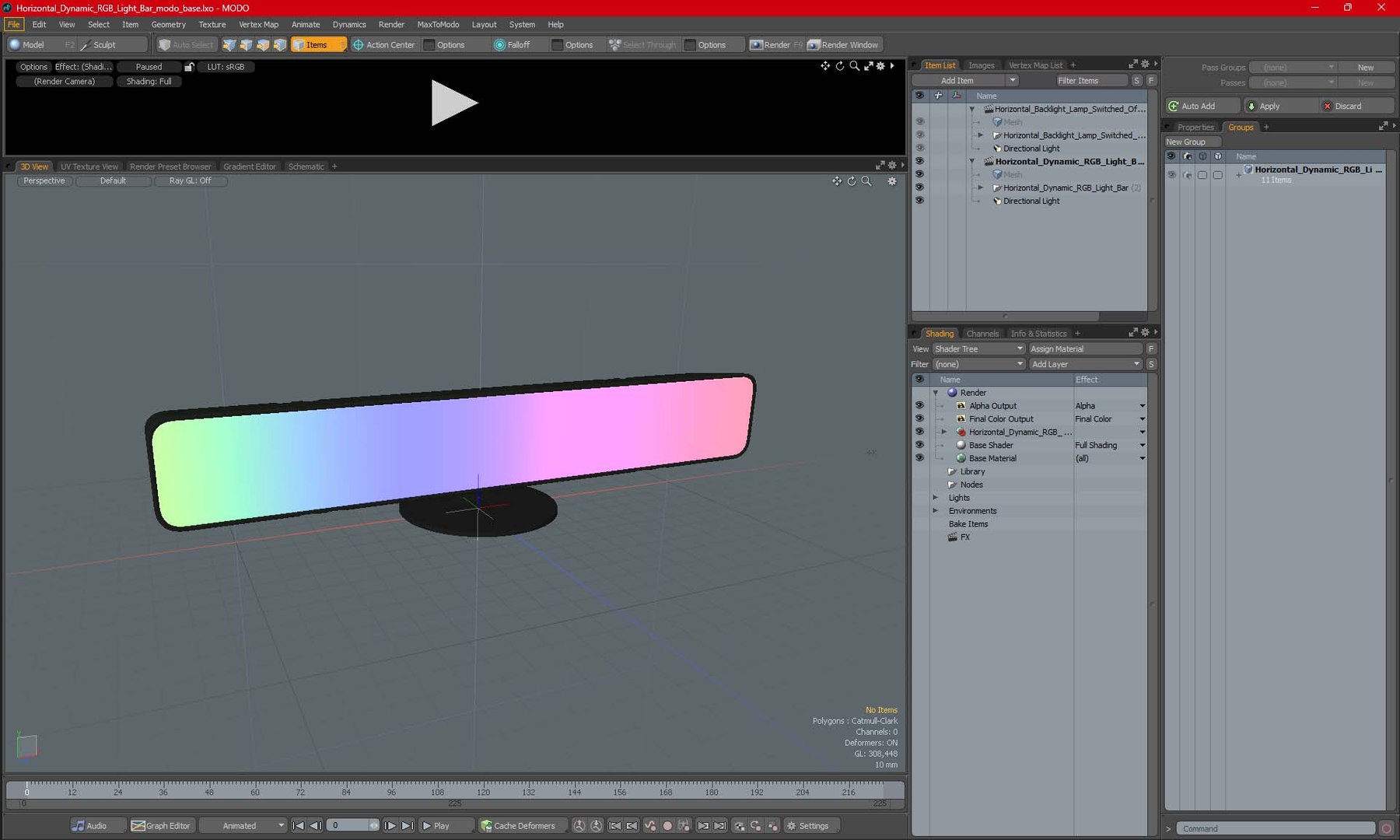Screen dimensions: 1400x840
Task: Switch to the Vertex Map List tab
Action: [x=1035, y=65]
